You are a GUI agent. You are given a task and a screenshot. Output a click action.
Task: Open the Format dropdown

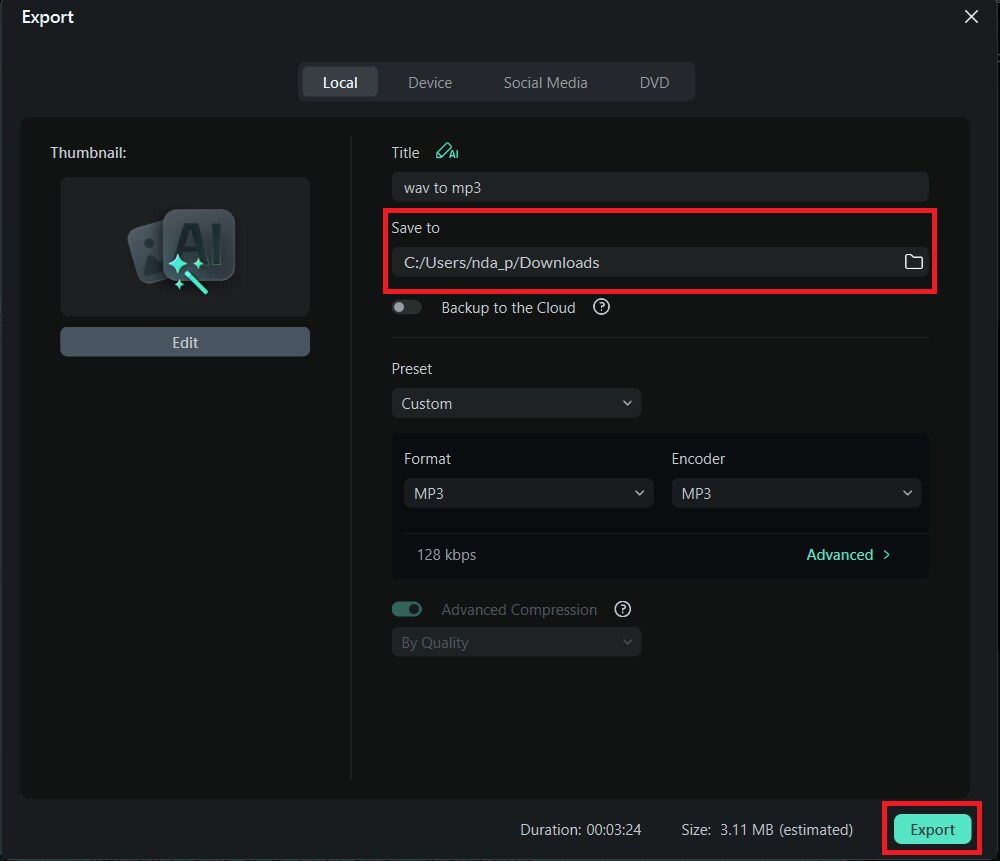[x=528, y=493]
